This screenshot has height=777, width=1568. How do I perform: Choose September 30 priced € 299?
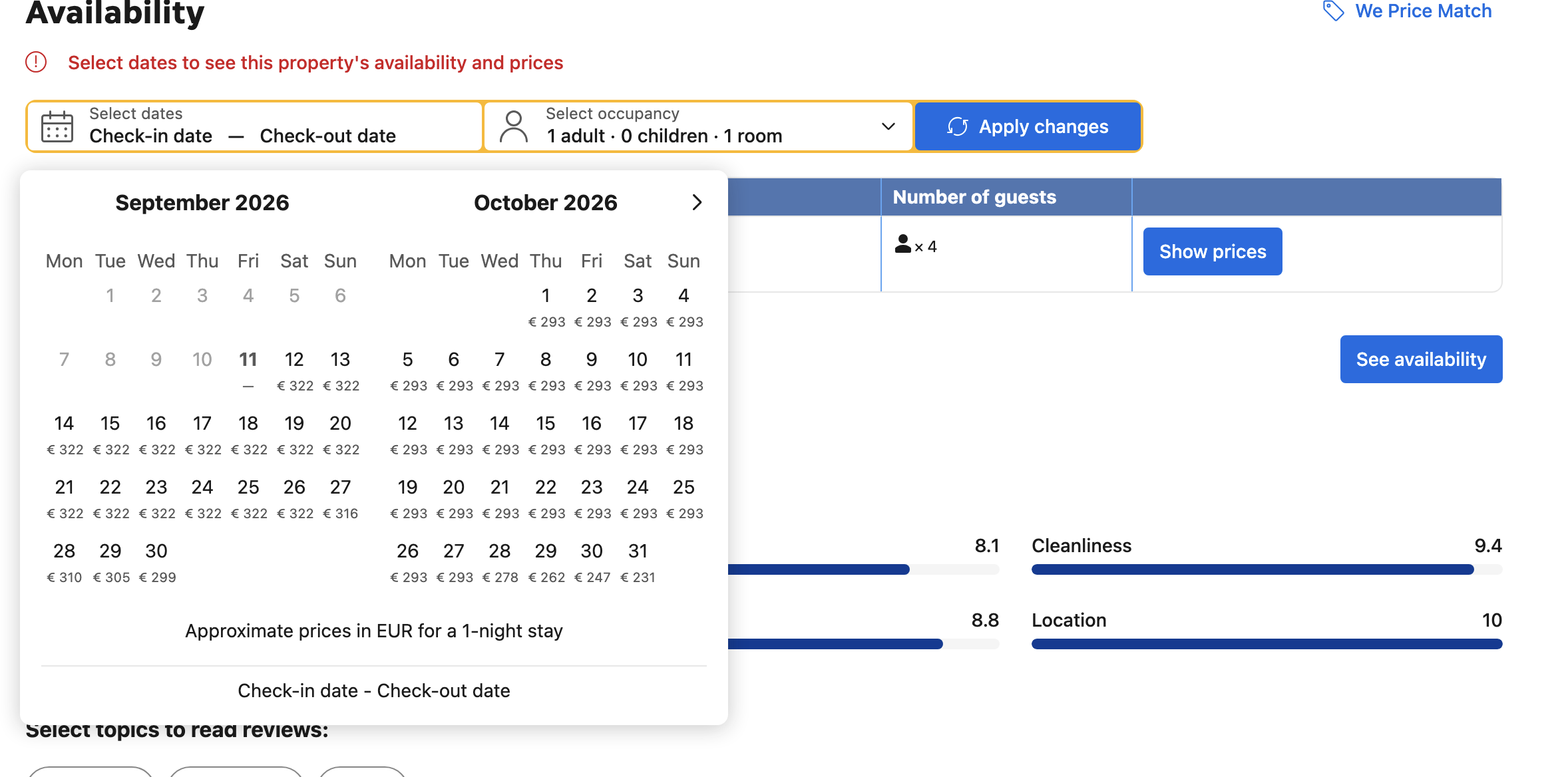(x=156, y=562)
